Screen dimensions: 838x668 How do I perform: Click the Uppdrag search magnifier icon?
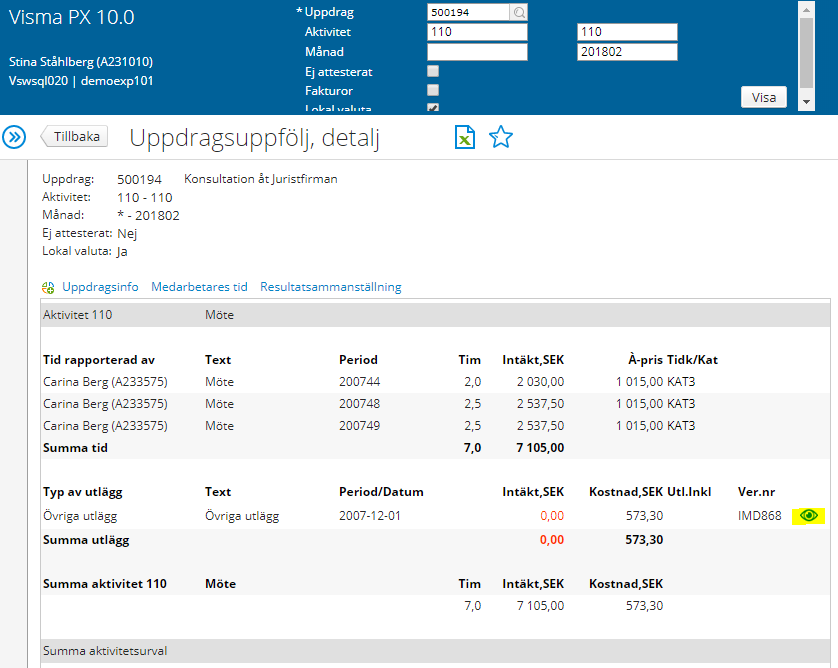[519, 13]
